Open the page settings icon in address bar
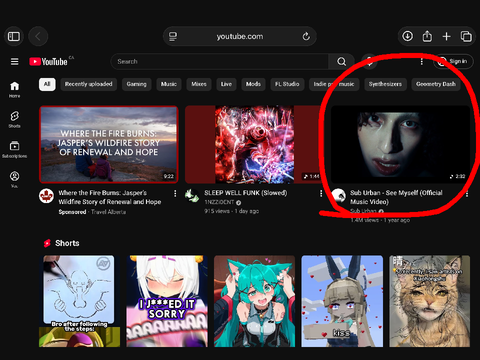 coord(173,36)
